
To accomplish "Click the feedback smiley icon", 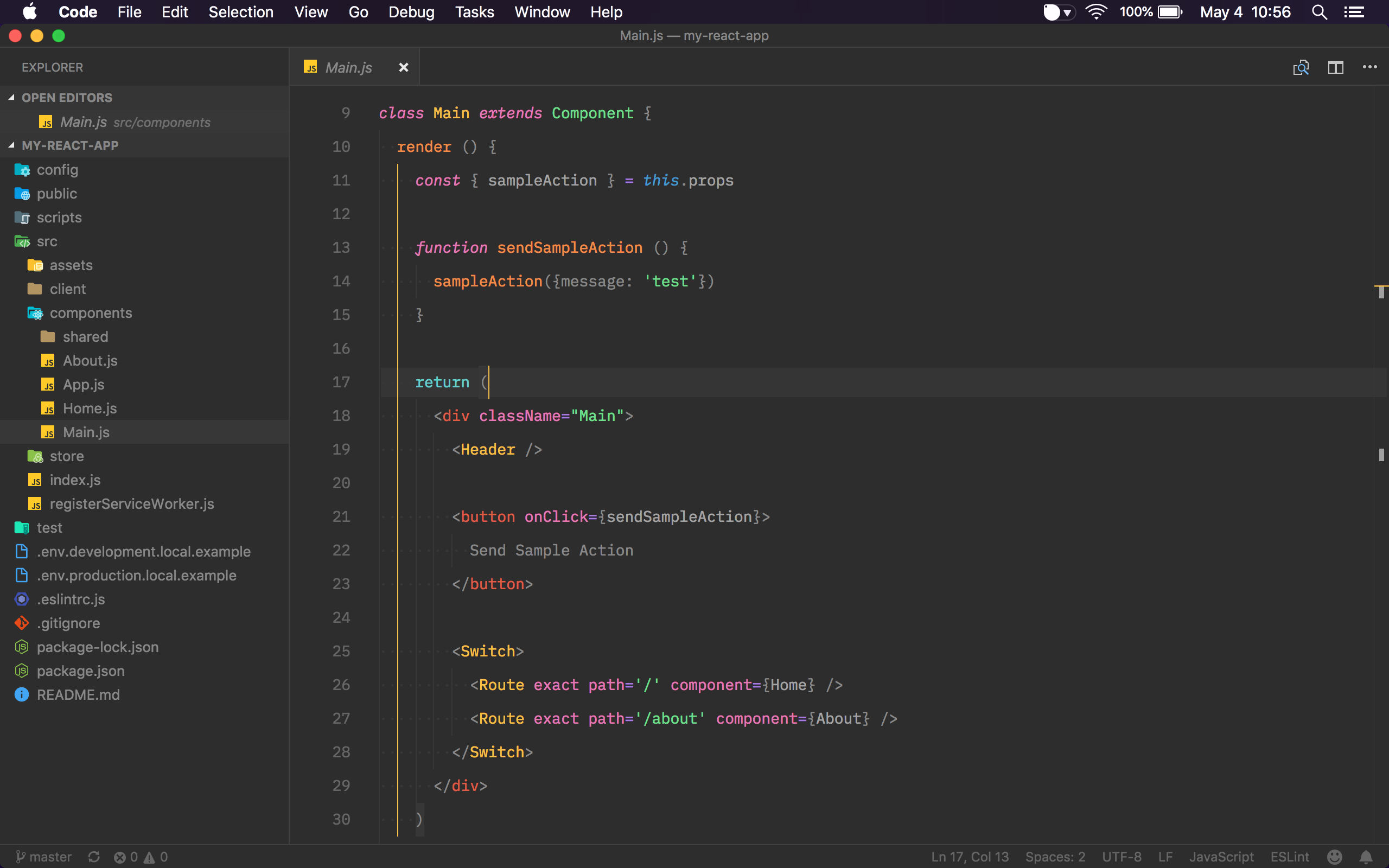I will coord(1335,857).
